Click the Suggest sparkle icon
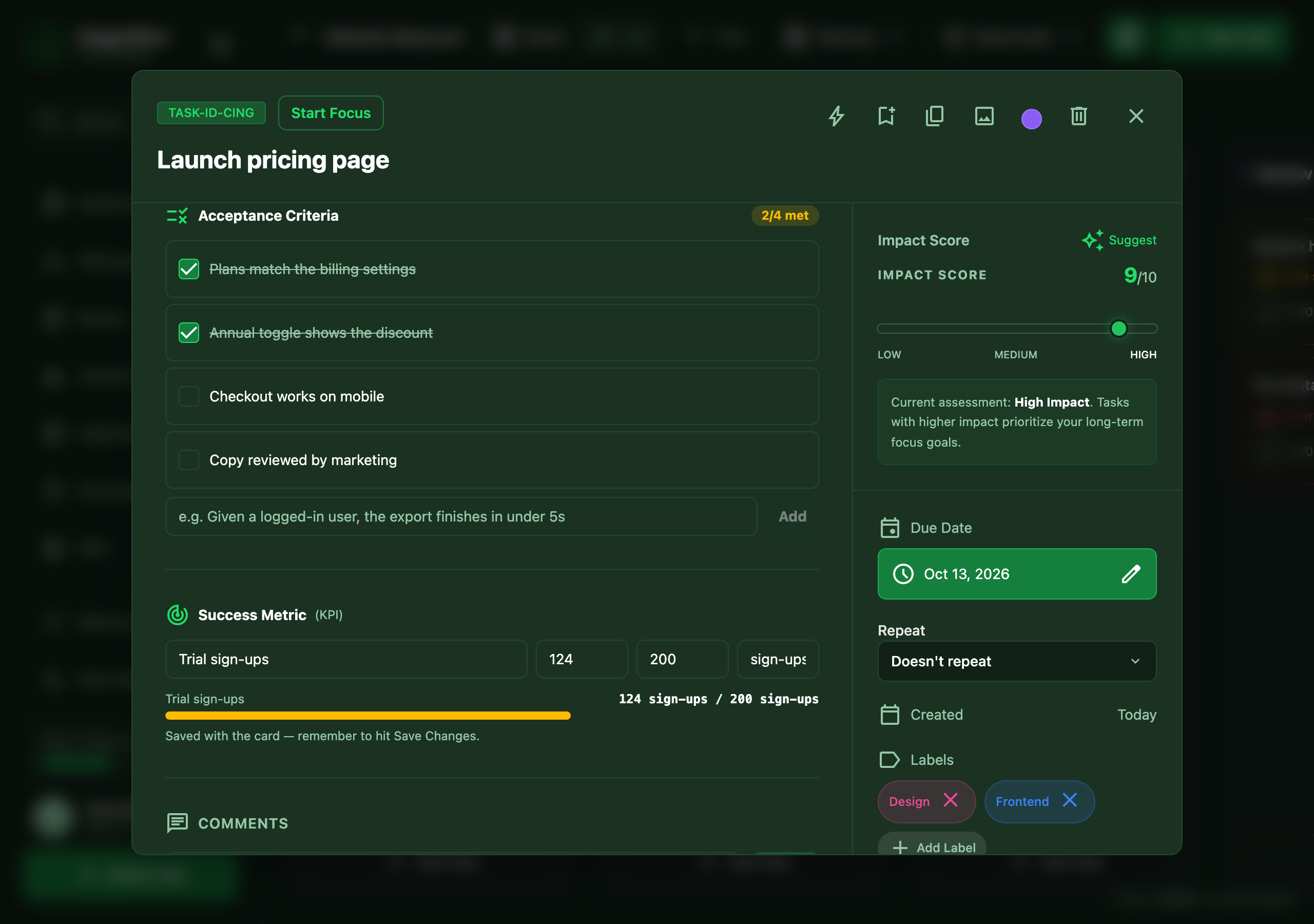Image resolution: width=1314 pixels, height=924 pixels. [1092, 240]
